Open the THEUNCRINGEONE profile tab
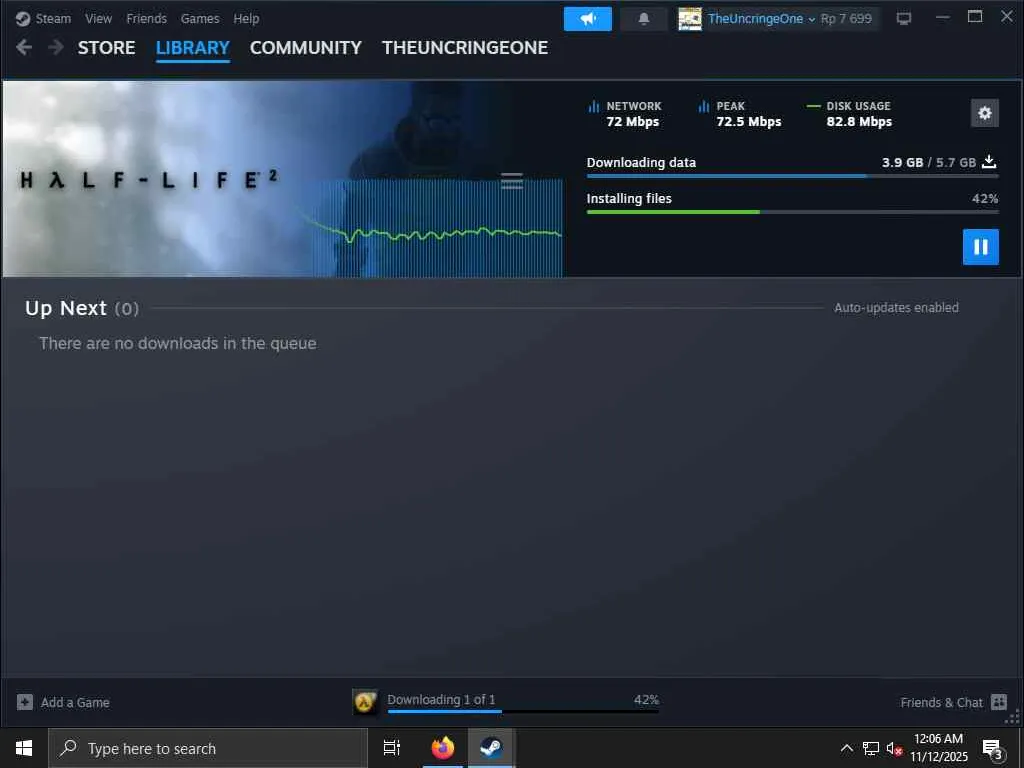Image resolution: width=1024 pixels, height=768 pixels. [465, 48]
